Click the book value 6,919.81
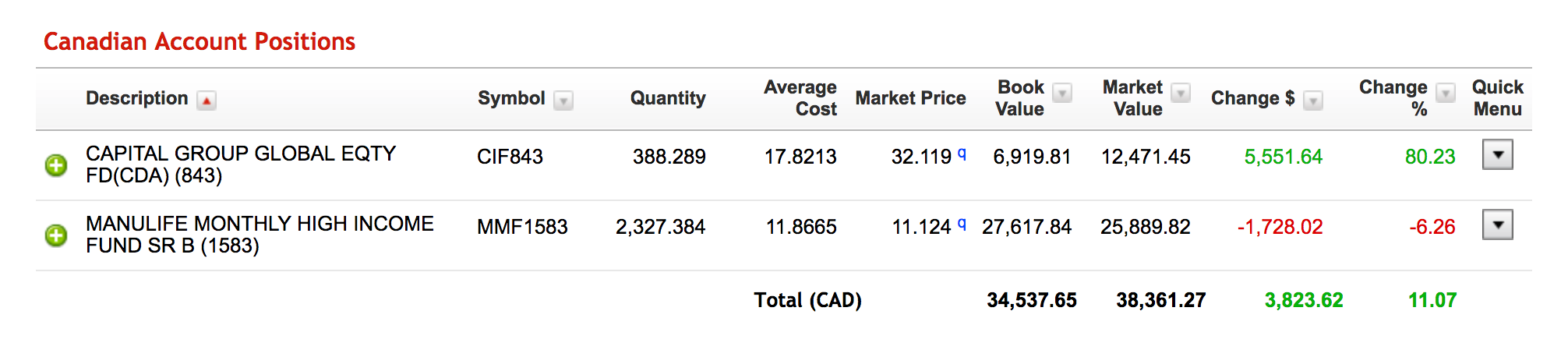1568x357 pixels. [1033, 157]
